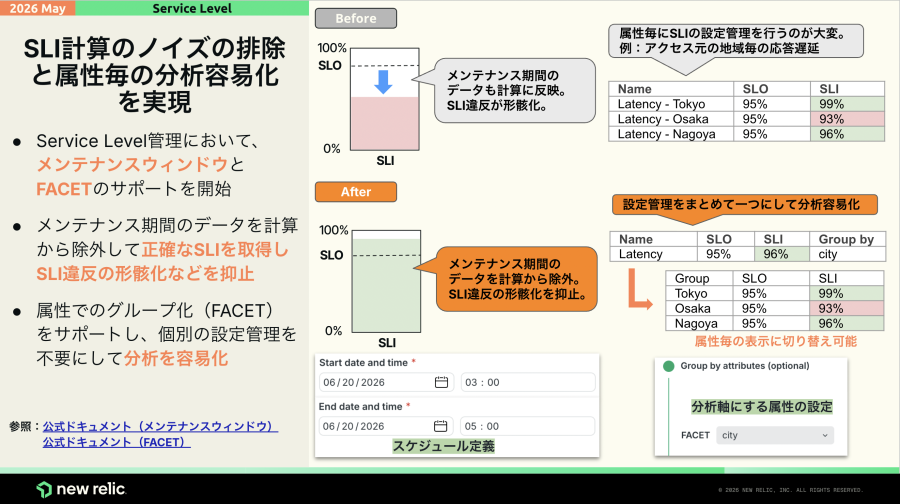Click the 2026 May header label
The width and height of the screenshot is (900, 504).
(38, 8)
